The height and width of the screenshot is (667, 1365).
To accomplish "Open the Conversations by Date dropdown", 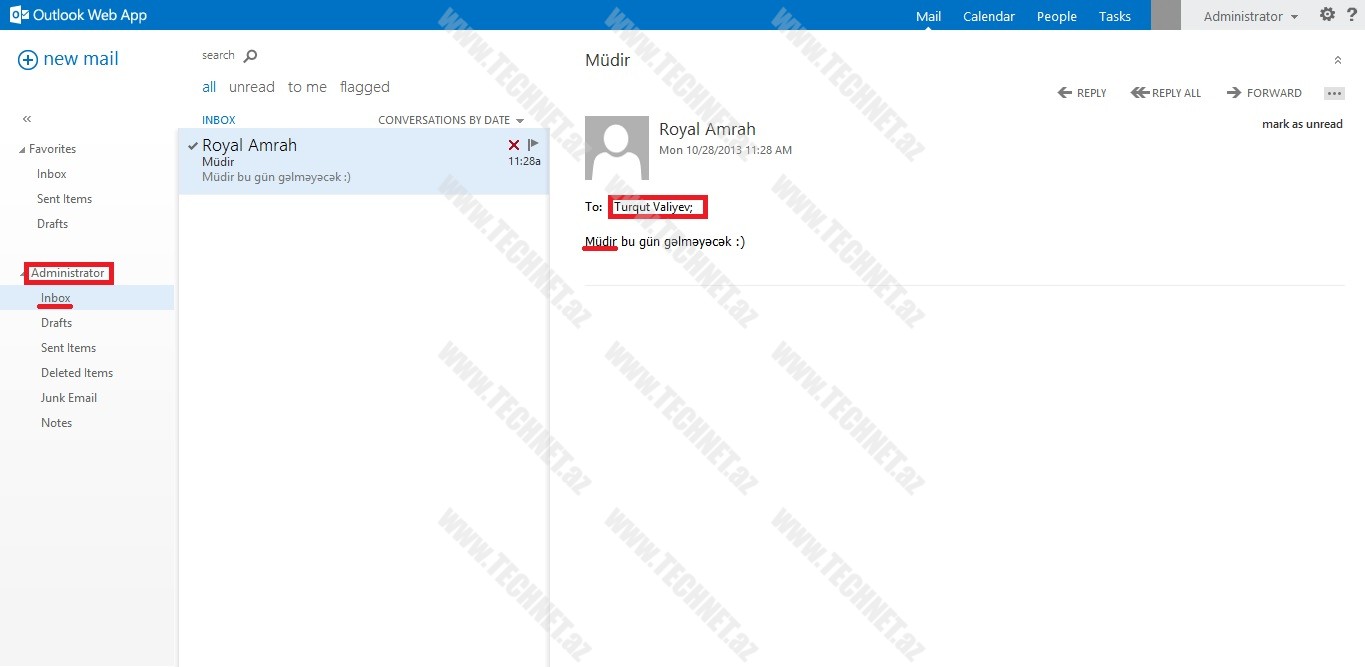I will pos(450,120).
